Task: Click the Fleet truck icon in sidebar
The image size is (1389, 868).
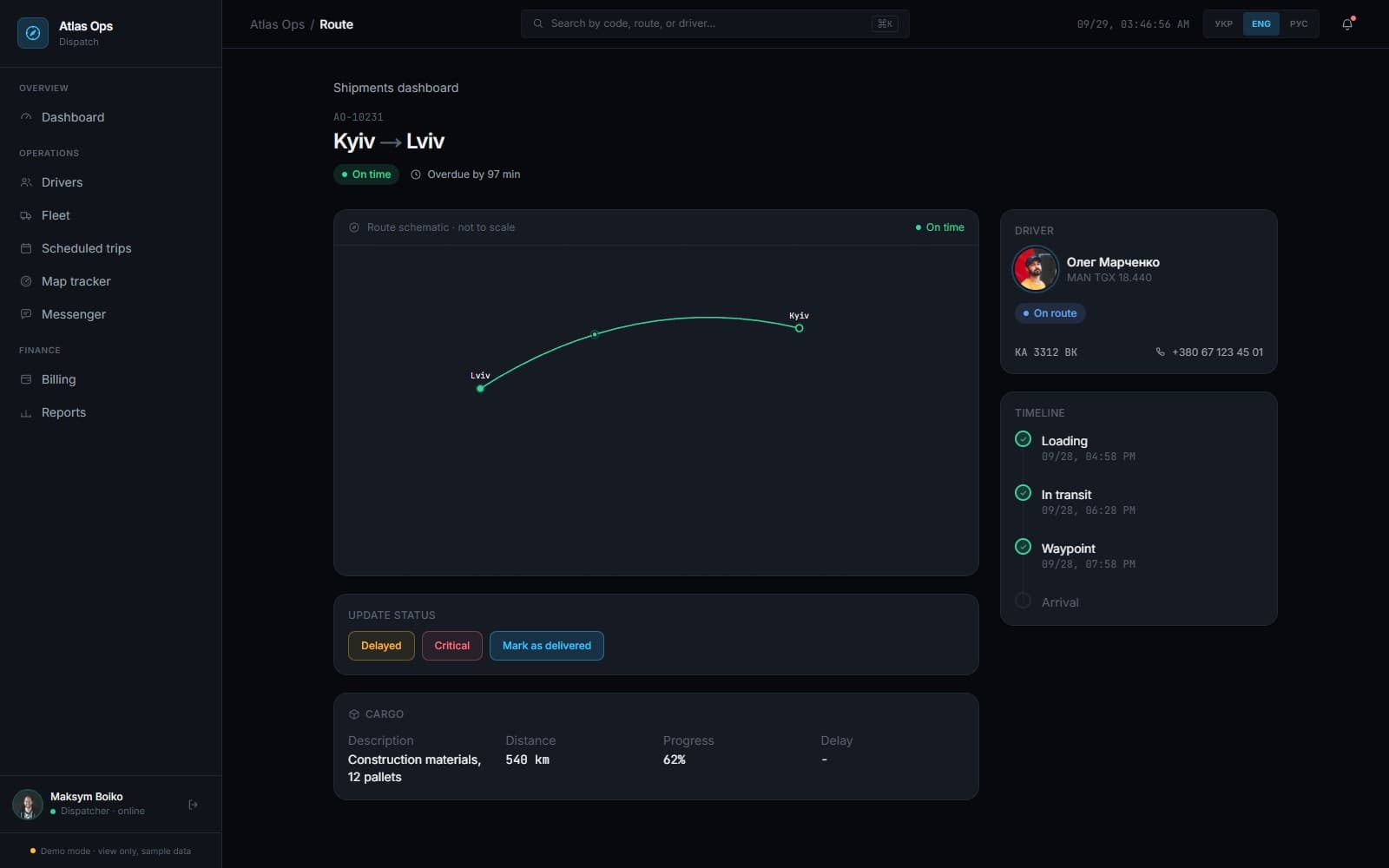Action: point(26,215)
